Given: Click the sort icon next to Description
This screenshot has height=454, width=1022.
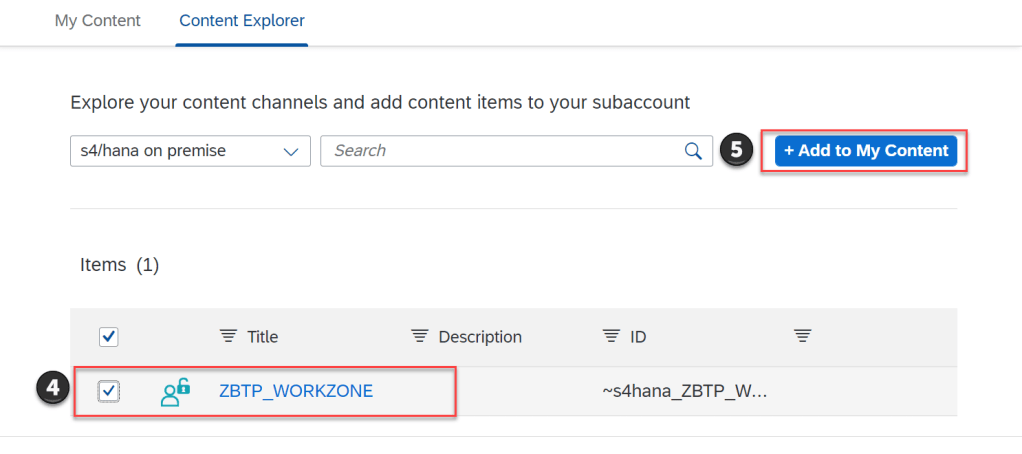Looking at the screenshot, I should click(x=419, y=337).
